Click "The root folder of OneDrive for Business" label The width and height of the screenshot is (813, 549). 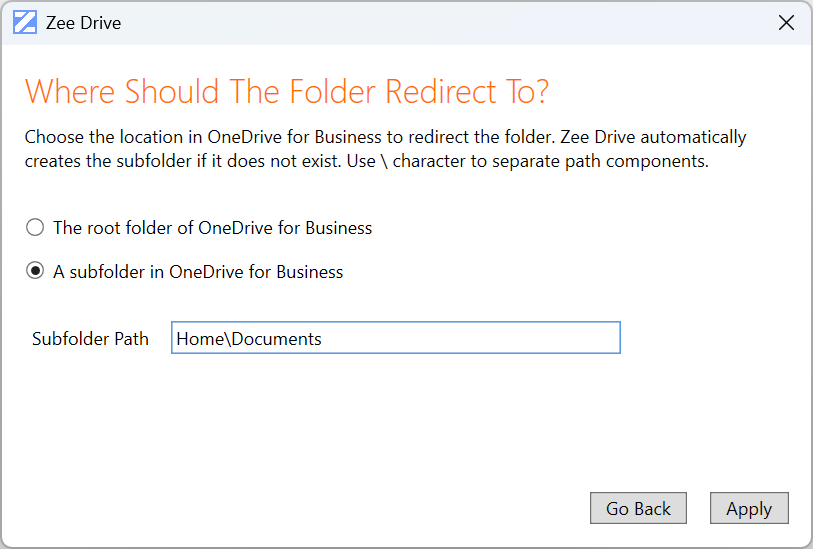tap(212, 228)
